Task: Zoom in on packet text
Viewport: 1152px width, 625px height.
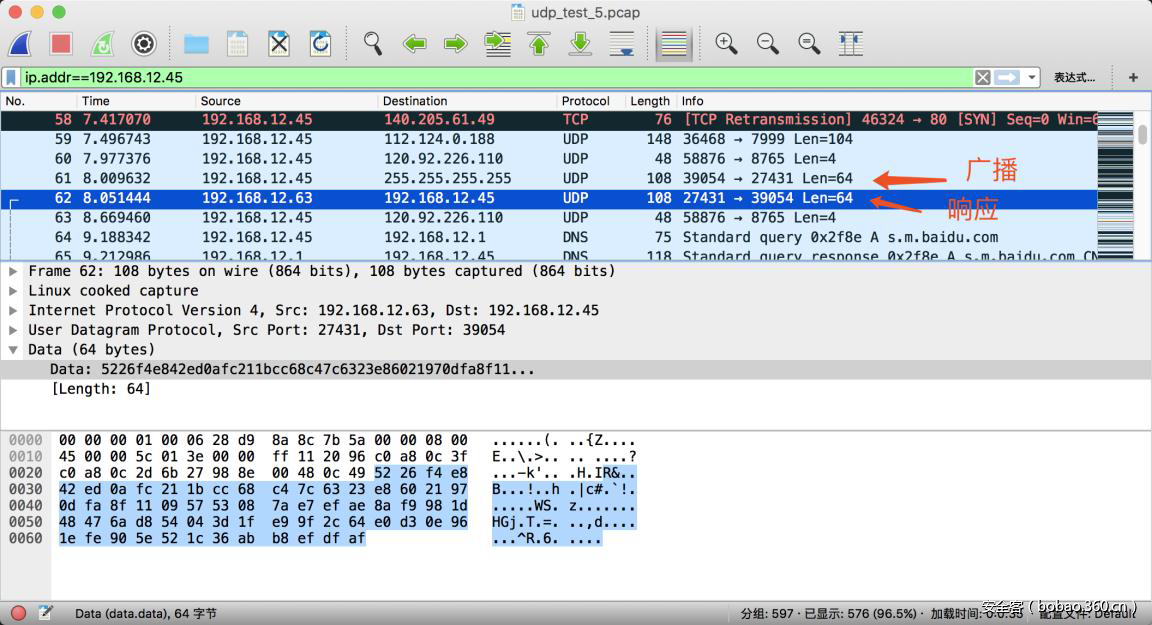Action: [x=727, y=44]
